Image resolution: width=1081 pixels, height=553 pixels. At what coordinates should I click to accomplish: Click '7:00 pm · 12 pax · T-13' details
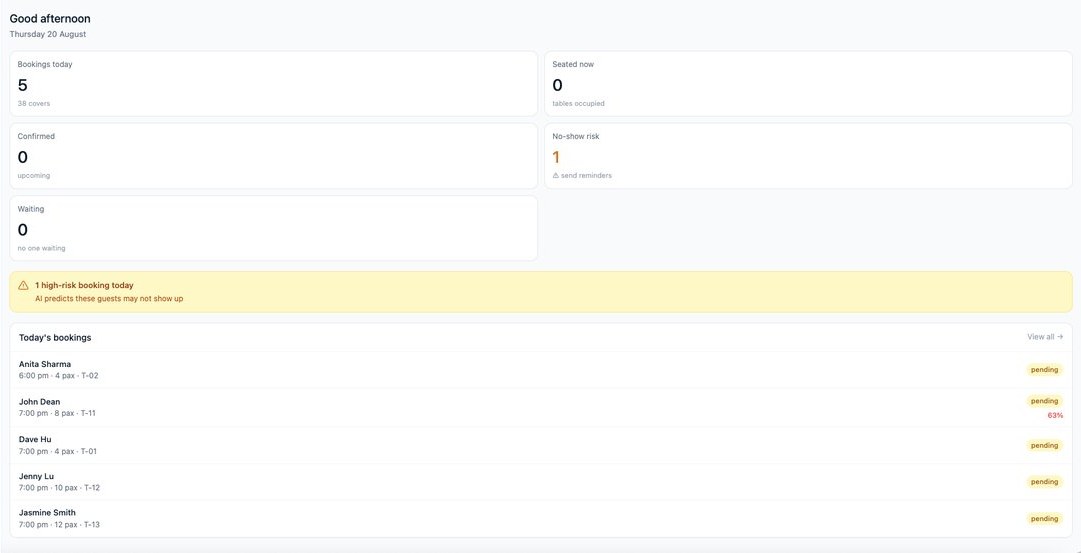[x=59, y=525]
